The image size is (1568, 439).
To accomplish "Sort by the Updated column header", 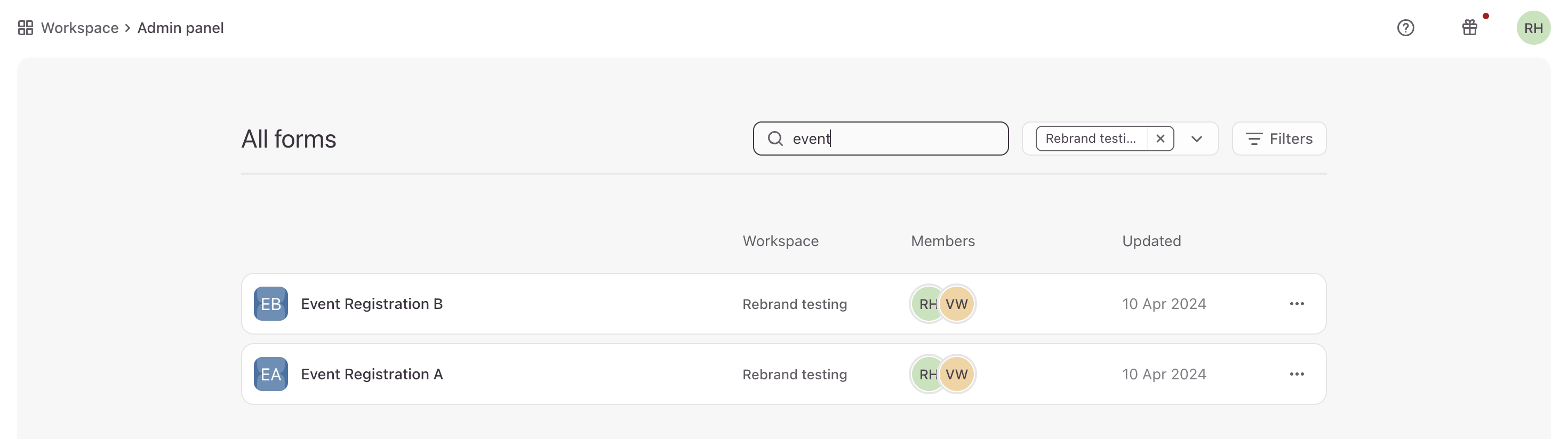I will [1151, 241].
